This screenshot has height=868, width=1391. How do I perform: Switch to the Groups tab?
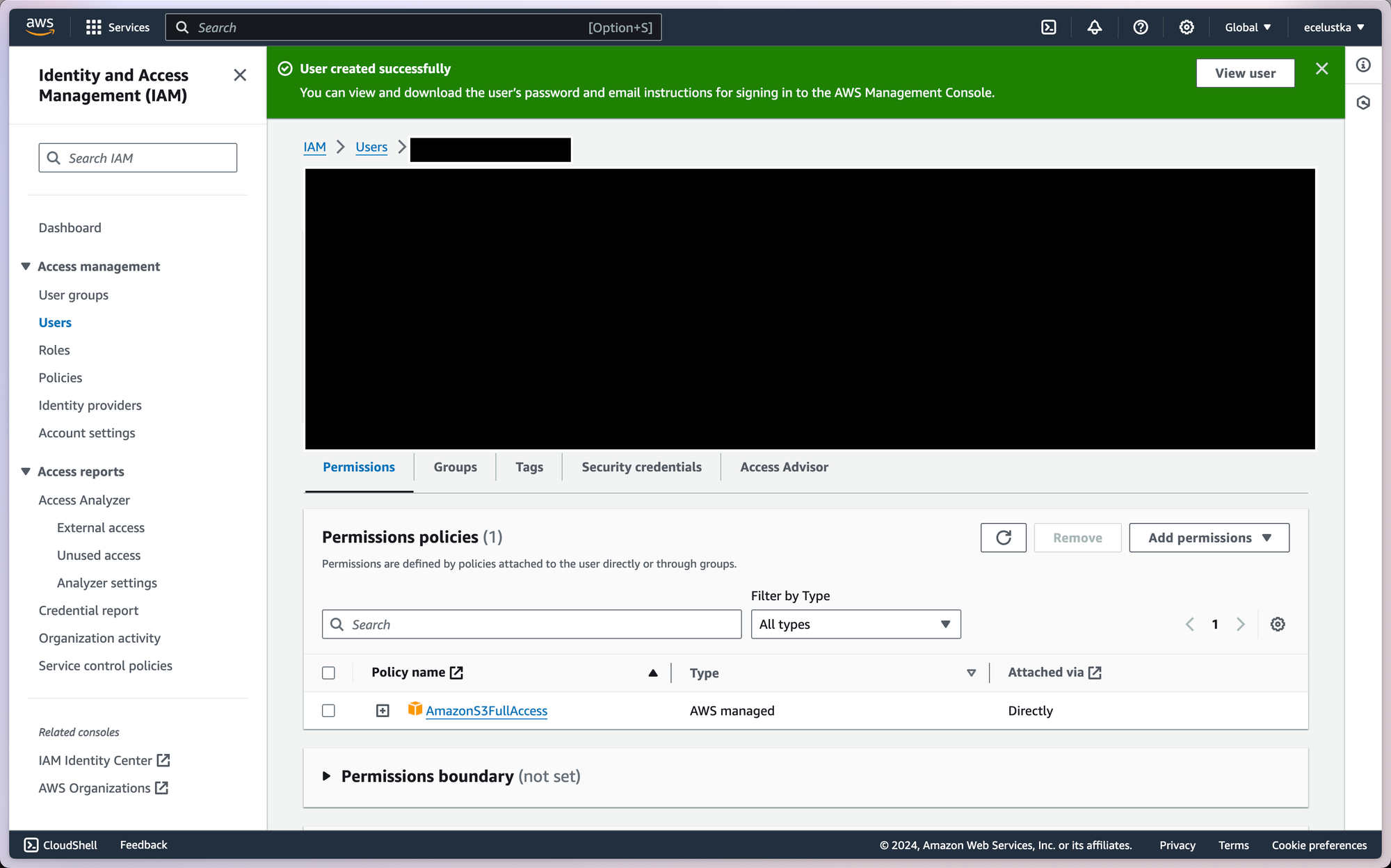[x=455, y=467]
